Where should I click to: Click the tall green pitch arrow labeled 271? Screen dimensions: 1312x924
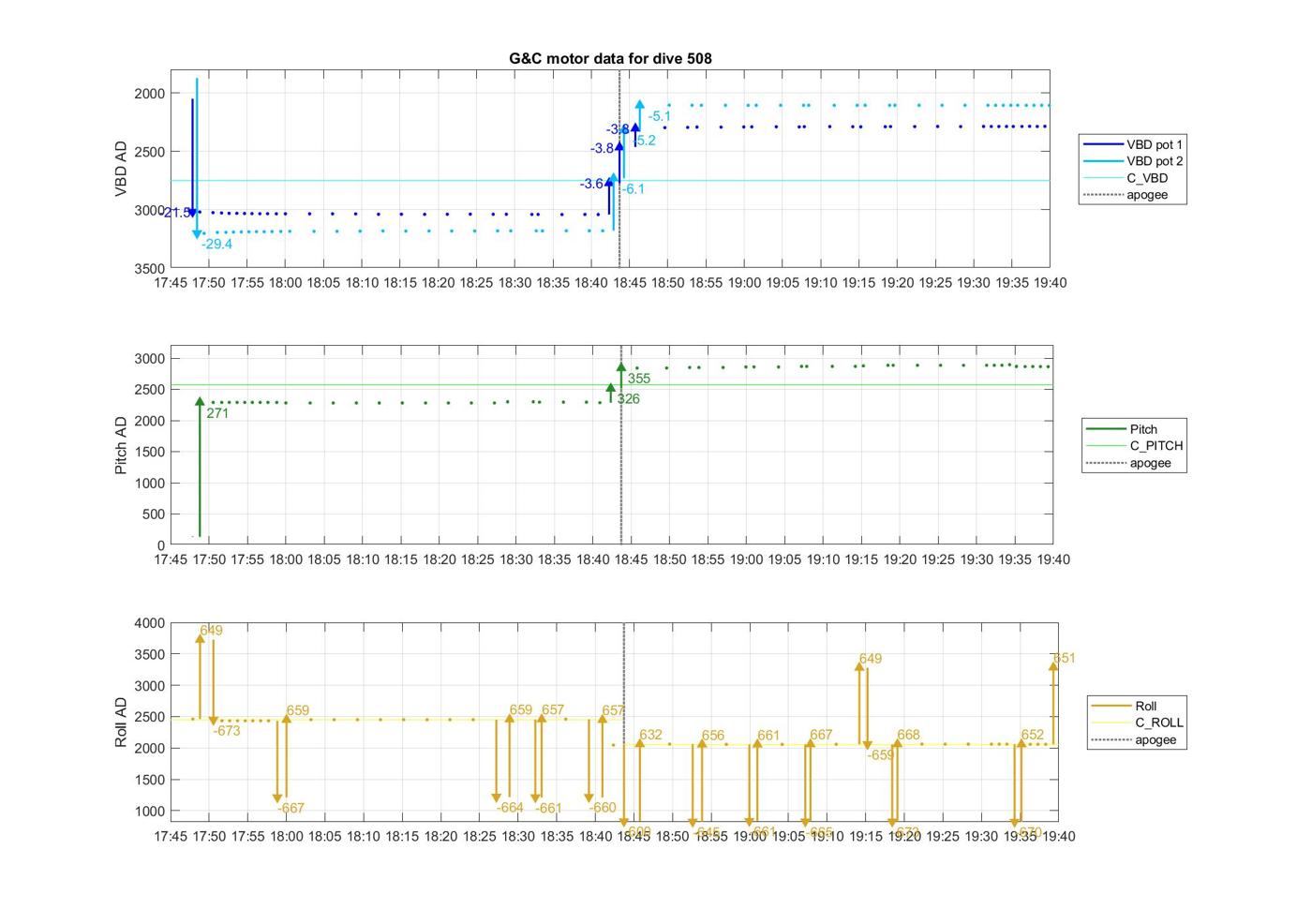click(200, 467)
